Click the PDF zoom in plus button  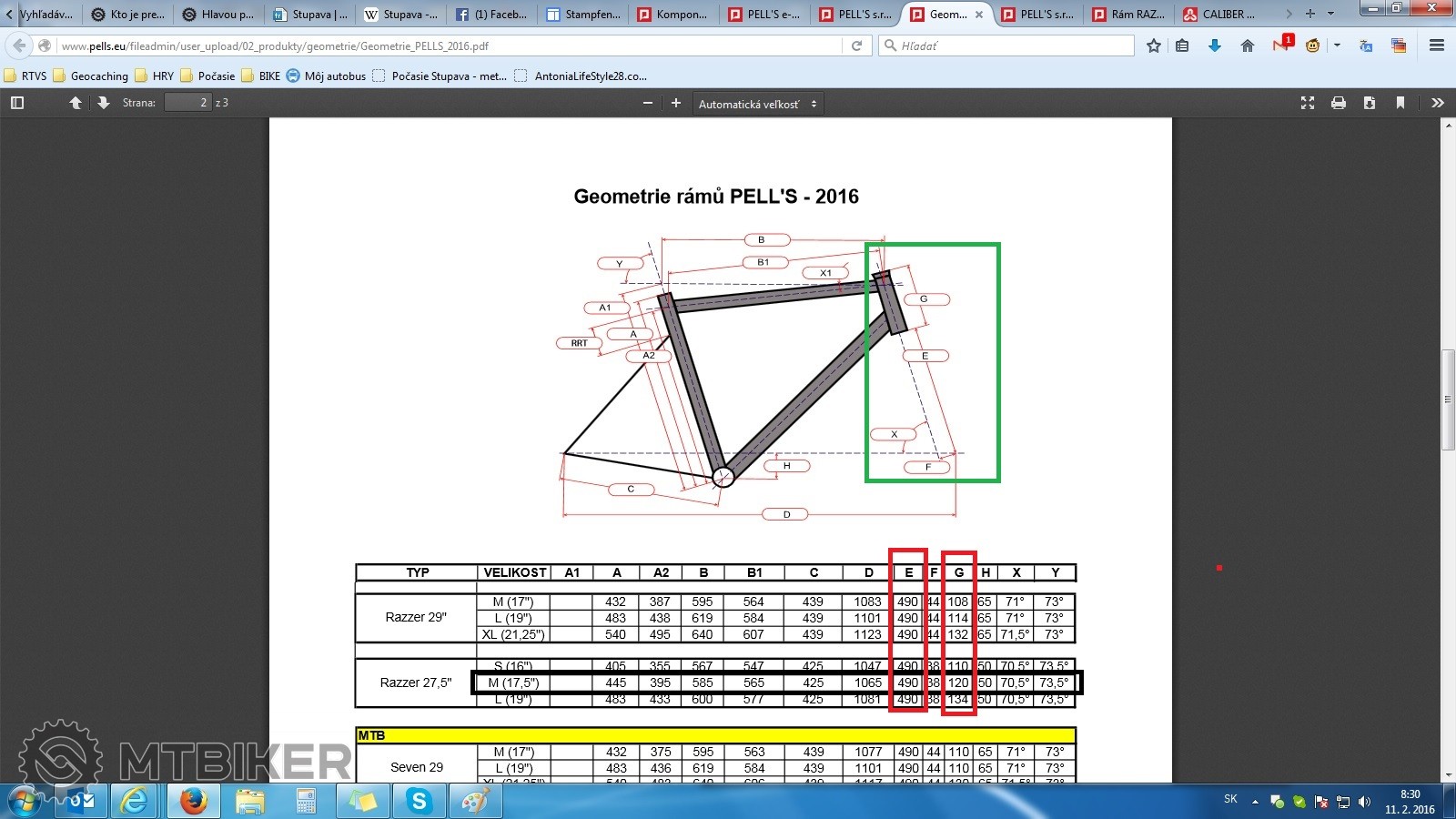pos(676,103)
